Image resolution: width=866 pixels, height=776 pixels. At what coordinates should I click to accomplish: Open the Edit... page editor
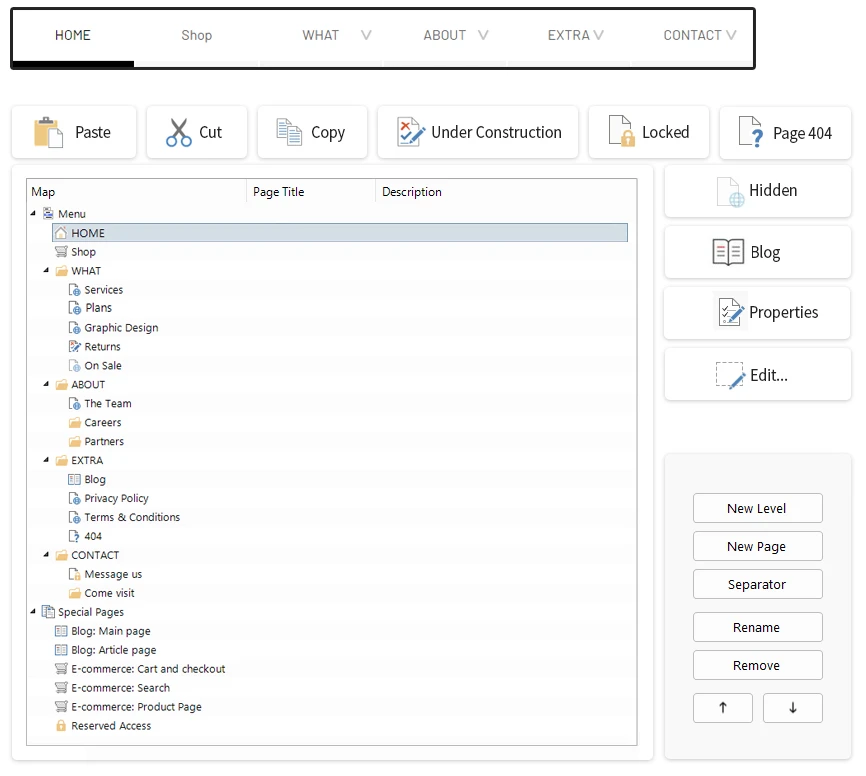click(757, 375)
